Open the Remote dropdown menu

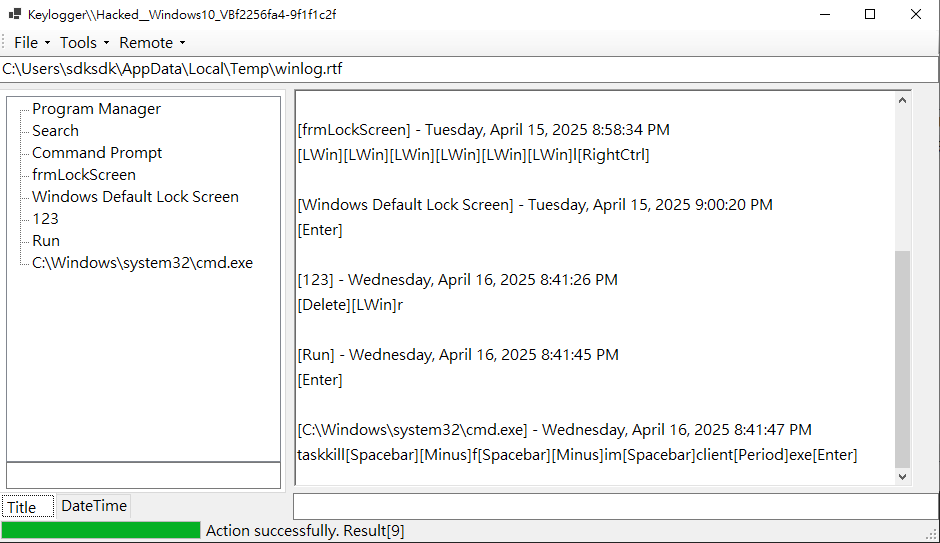(152, 43)
